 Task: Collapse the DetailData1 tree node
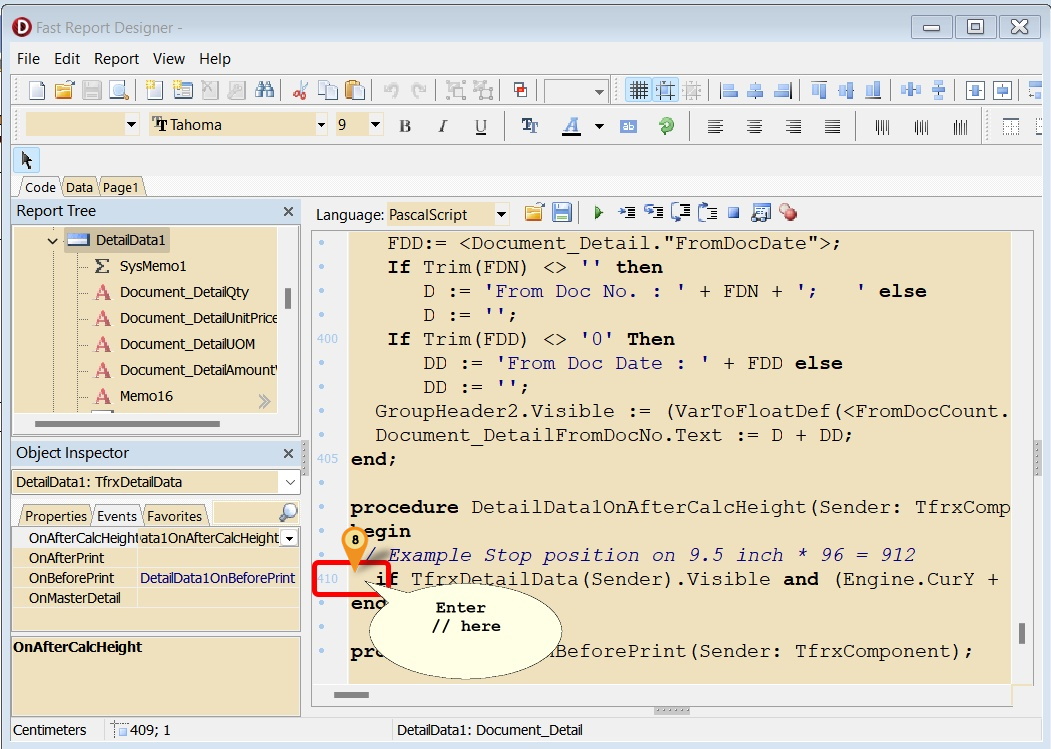tap(53, 240)
